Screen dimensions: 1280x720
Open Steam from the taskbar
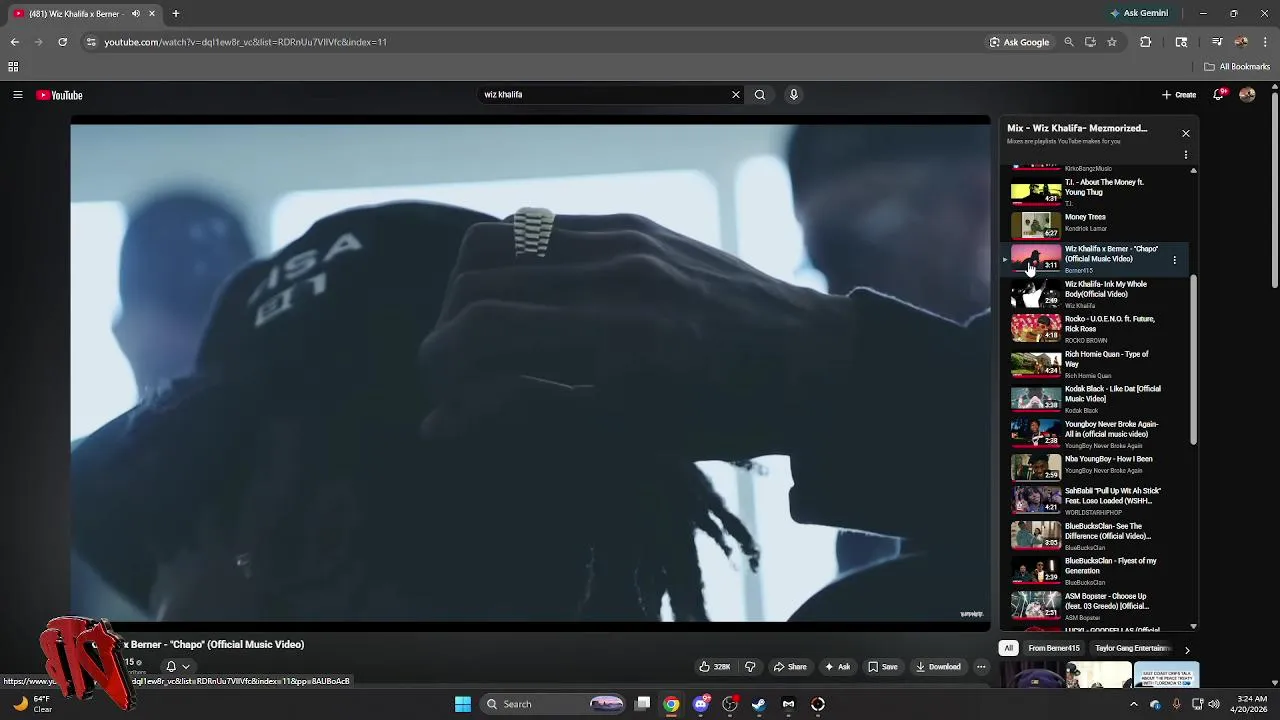click(x=759, y=704)
